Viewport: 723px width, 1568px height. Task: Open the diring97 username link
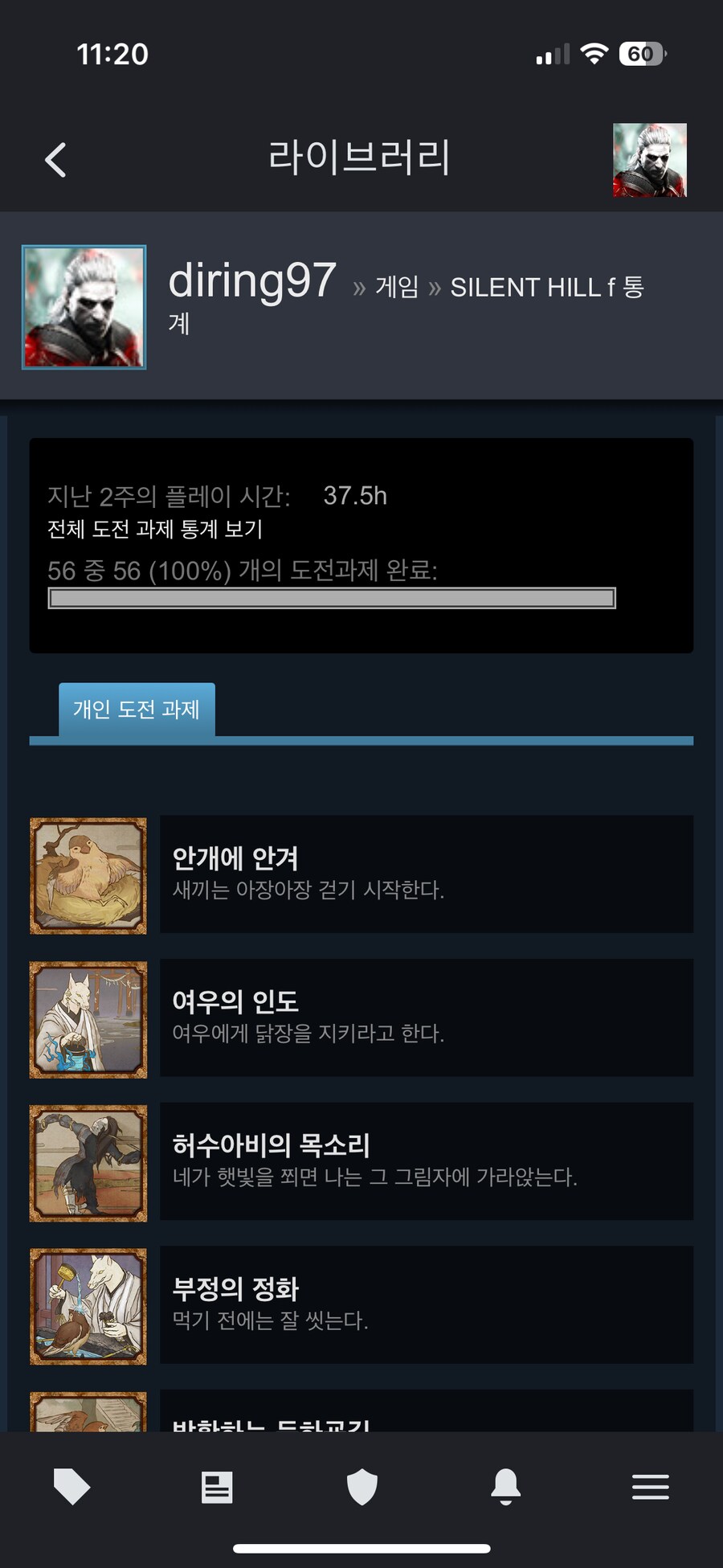(x=252, y=280)
